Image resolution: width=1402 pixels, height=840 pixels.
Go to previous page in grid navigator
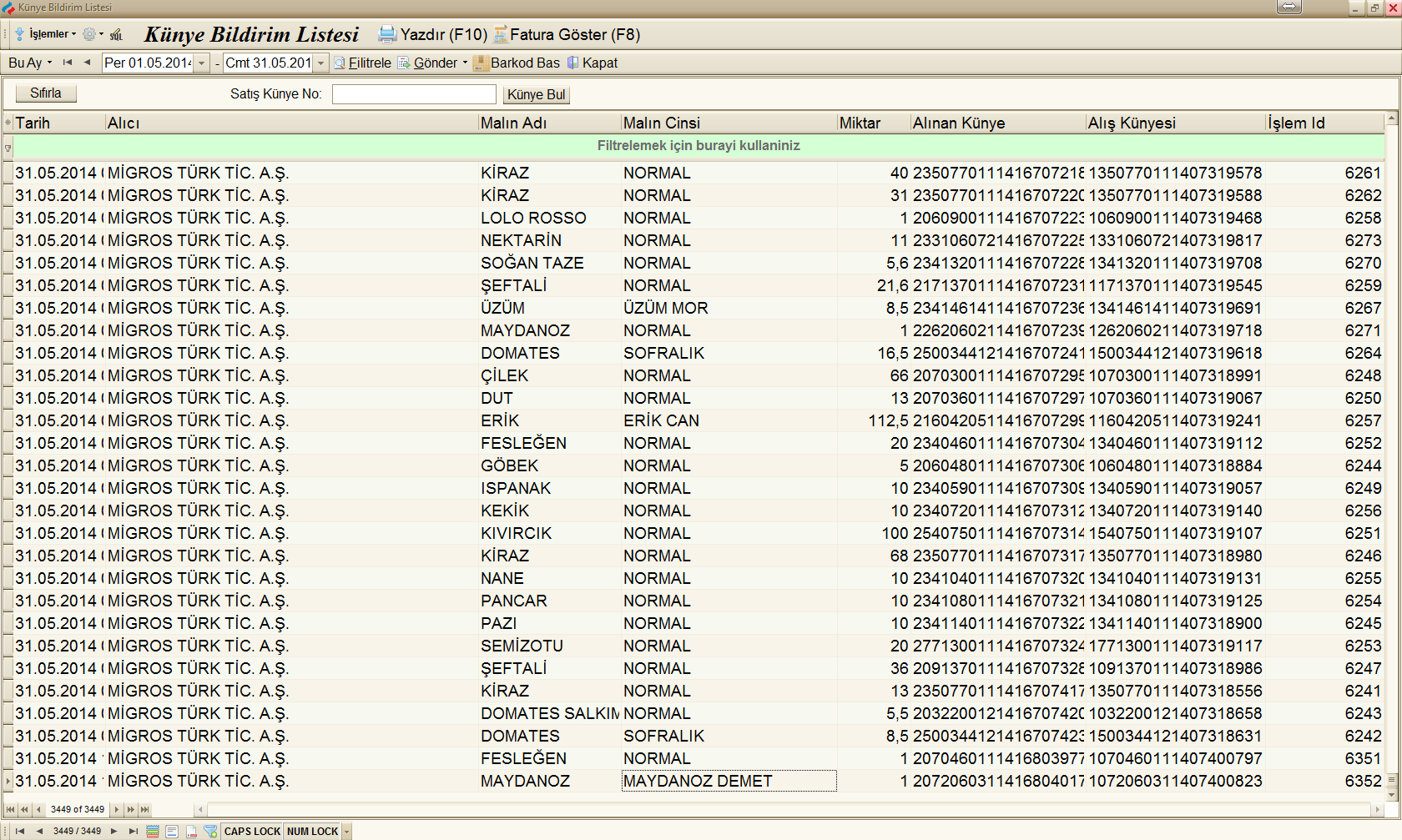(x=24, y=809)
